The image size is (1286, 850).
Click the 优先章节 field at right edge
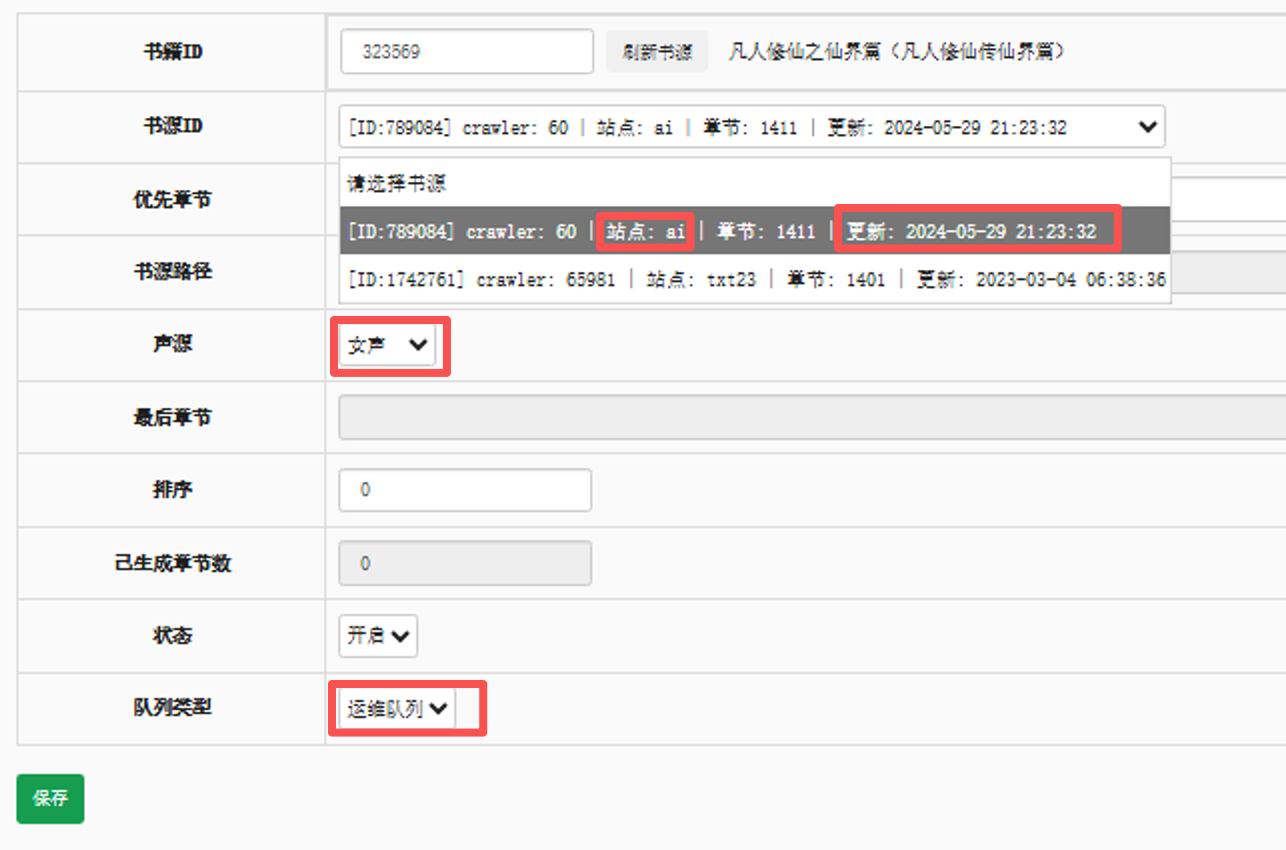pyautogui.click(x=1228, y=200)
